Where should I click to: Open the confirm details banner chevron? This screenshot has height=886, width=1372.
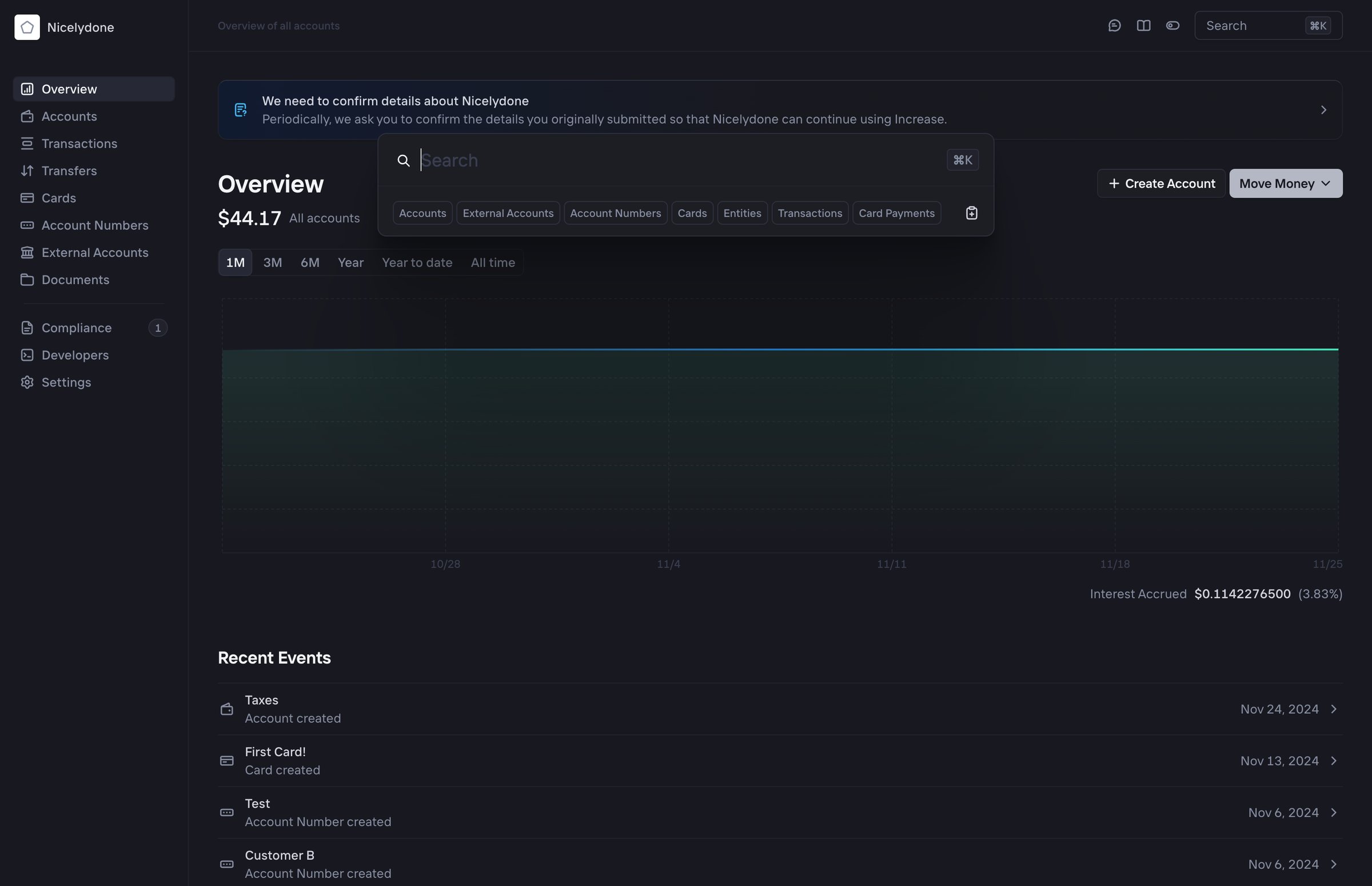[x=1324, y=110]
